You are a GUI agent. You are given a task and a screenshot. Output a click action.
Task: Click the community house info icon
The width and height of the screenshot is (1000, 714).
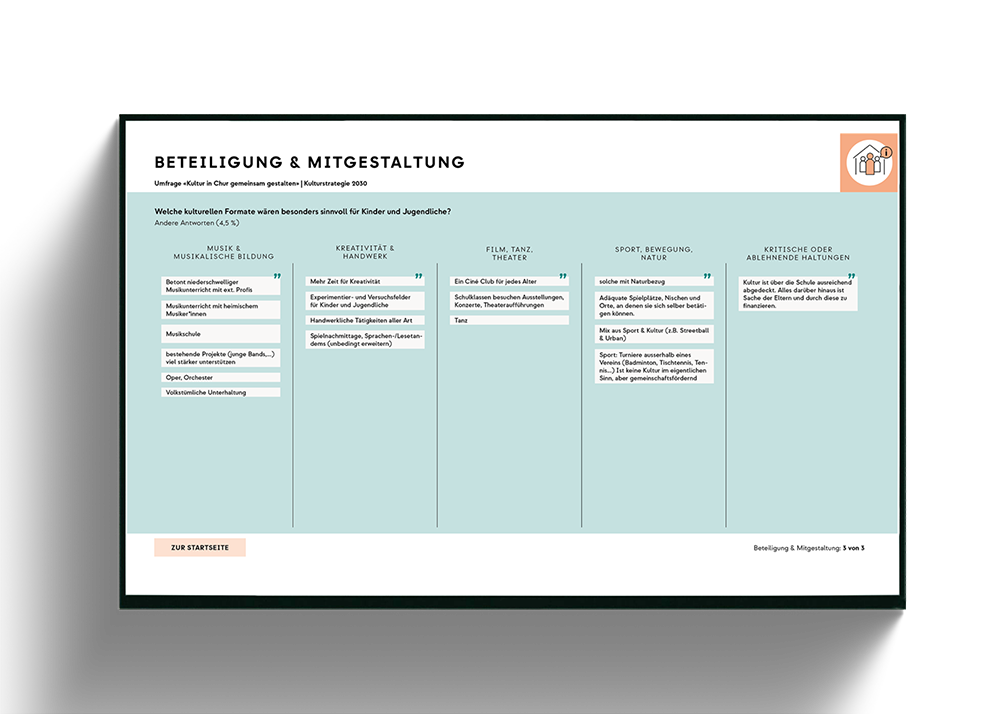point(869,163)
